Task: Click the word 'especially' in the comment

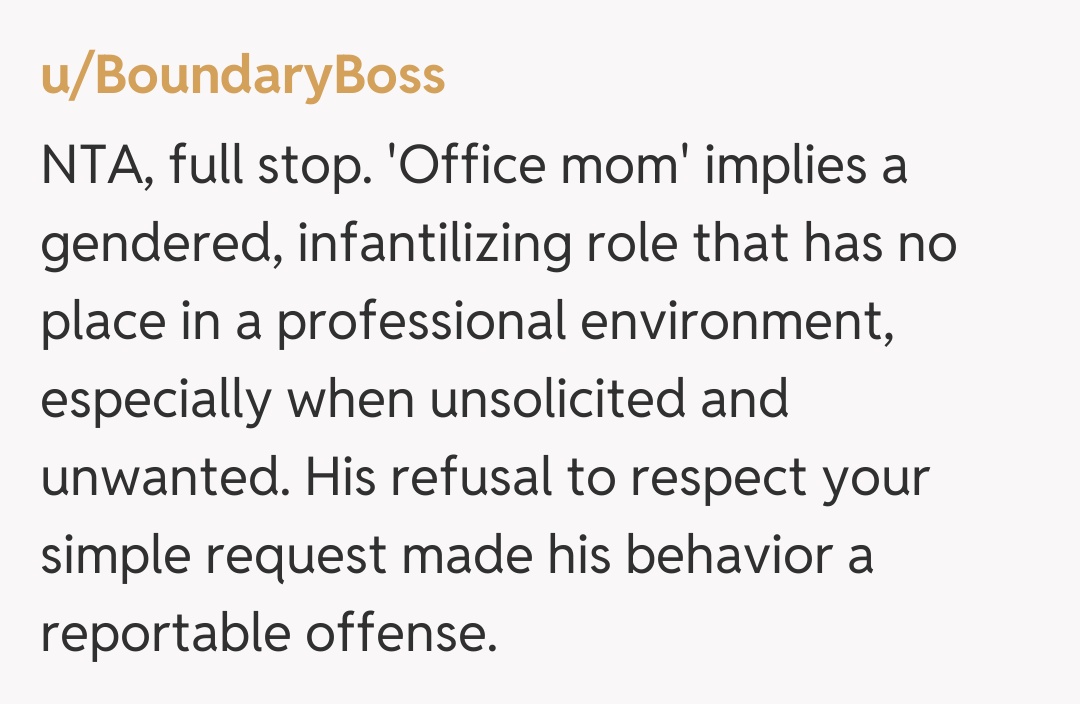Action: click(x=155, y=400)
